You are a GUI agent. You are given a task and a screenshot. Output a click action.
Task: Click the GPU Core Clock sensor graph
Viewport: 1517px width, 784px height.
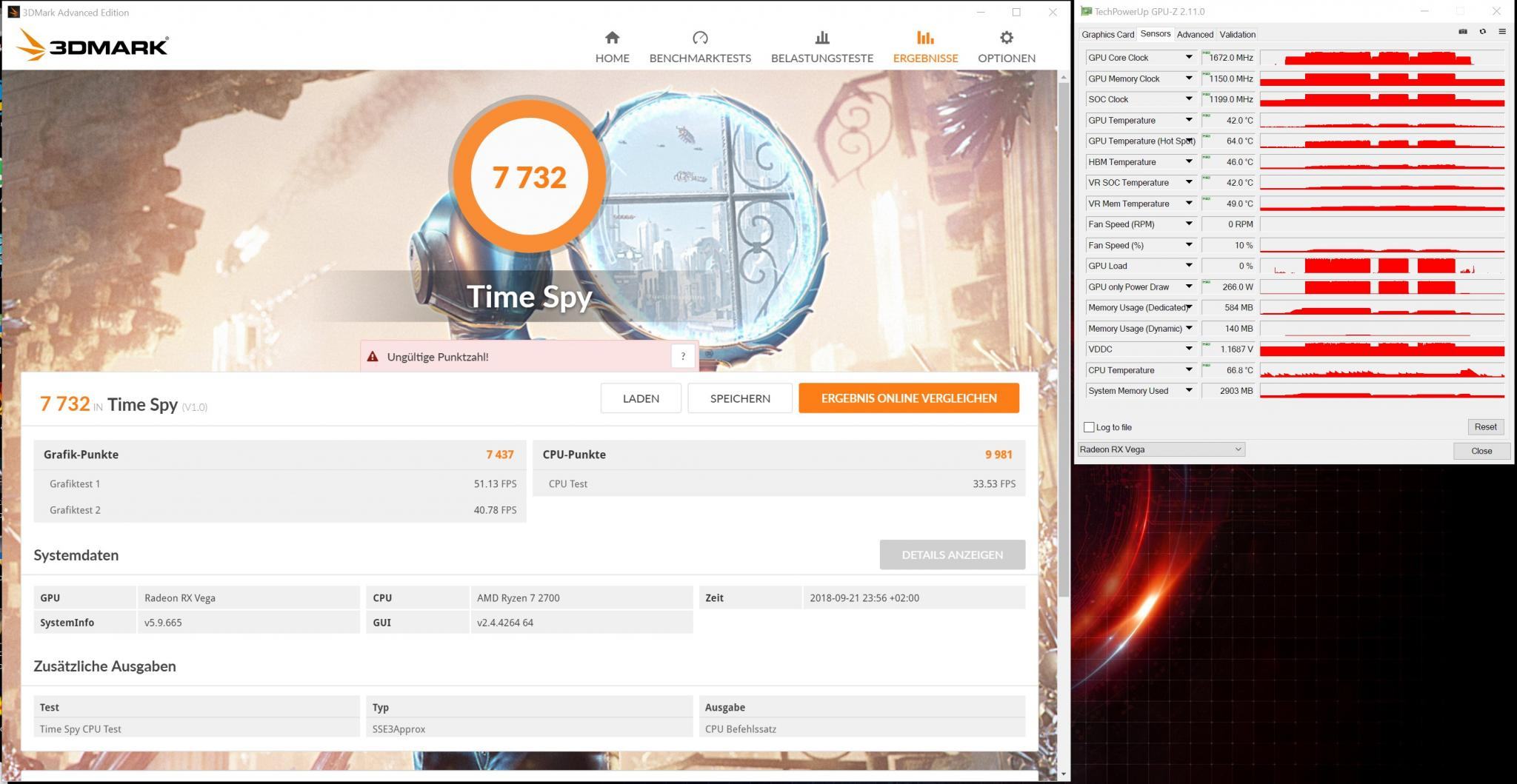coord(1382,57)
